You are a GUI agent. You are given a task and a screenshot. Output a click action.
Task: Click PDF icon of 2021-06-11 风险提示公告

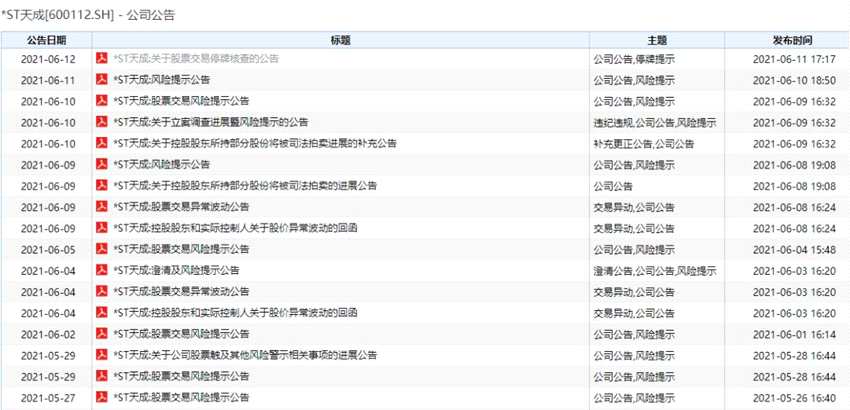point(102,80)
